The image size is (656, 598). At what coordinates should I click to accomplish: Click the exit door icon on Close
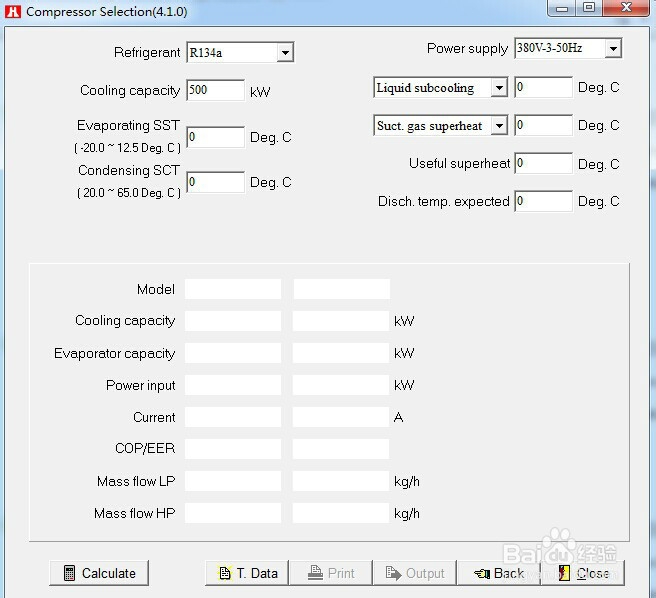pos(564,572)
